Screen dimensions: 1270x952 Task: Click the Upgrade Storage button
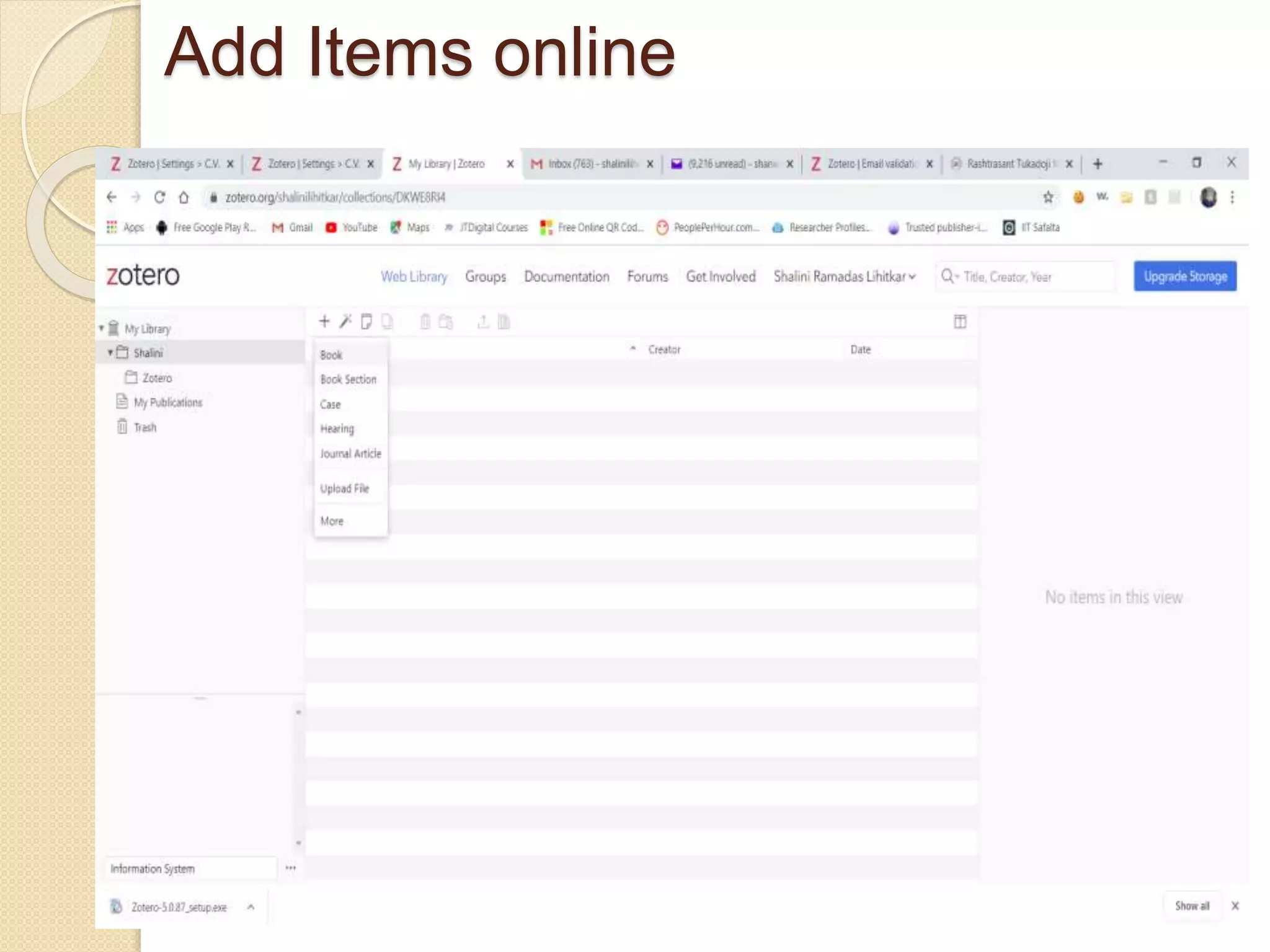[x=1185, y=276]
